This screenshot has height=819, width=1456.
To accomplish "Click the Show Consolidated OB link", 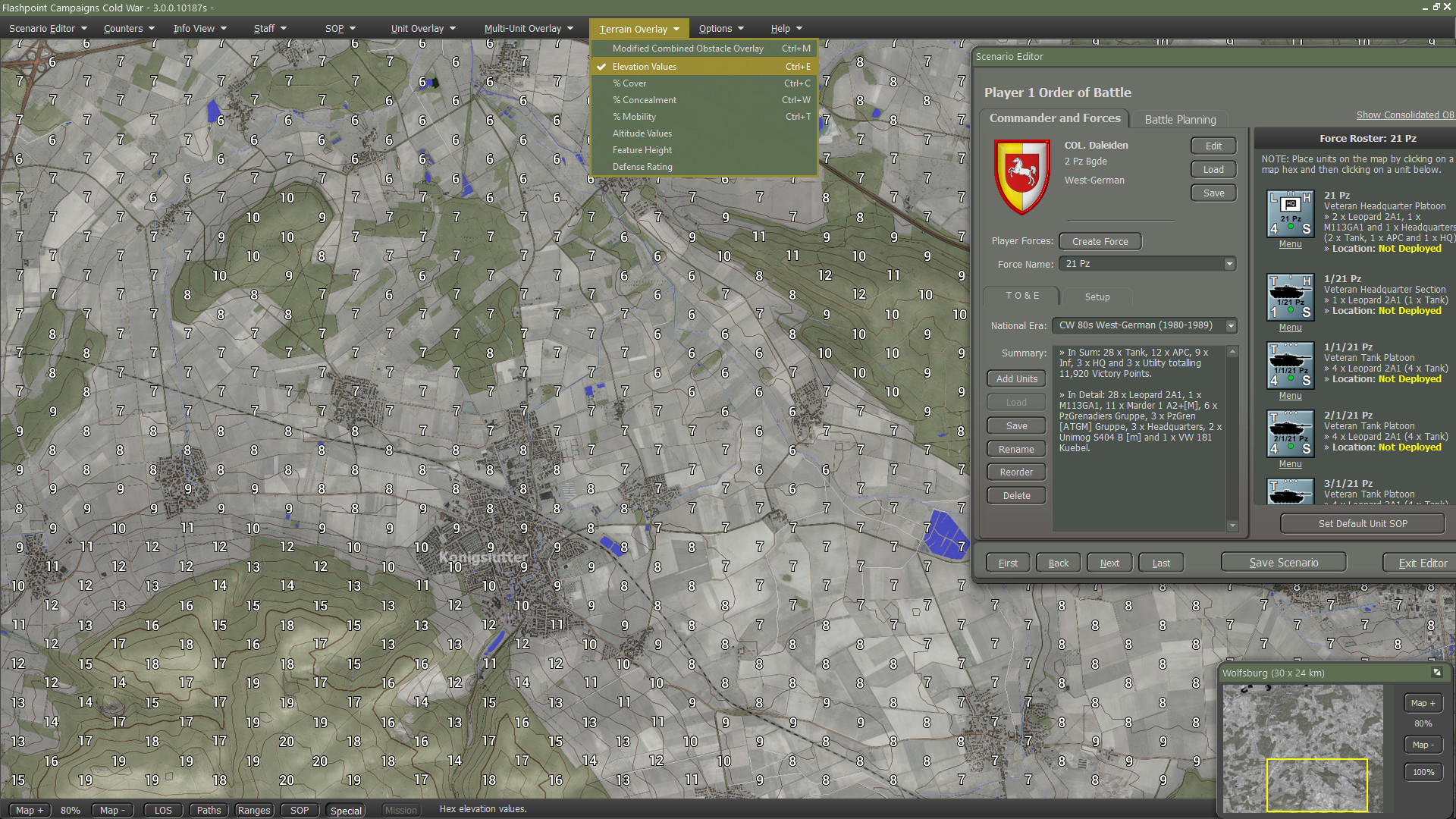I will click(1404, 115).
